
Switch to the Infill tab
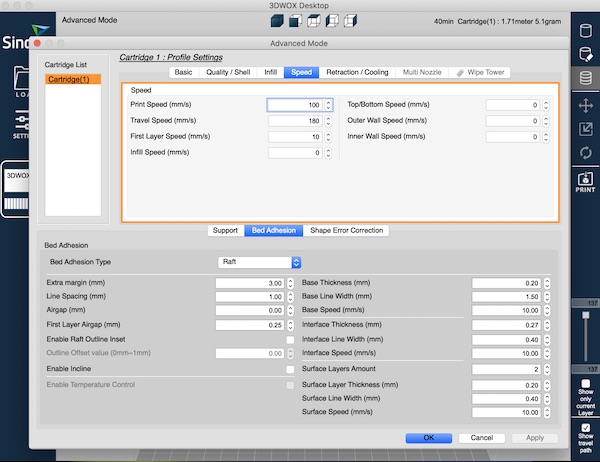click(271, 72)
